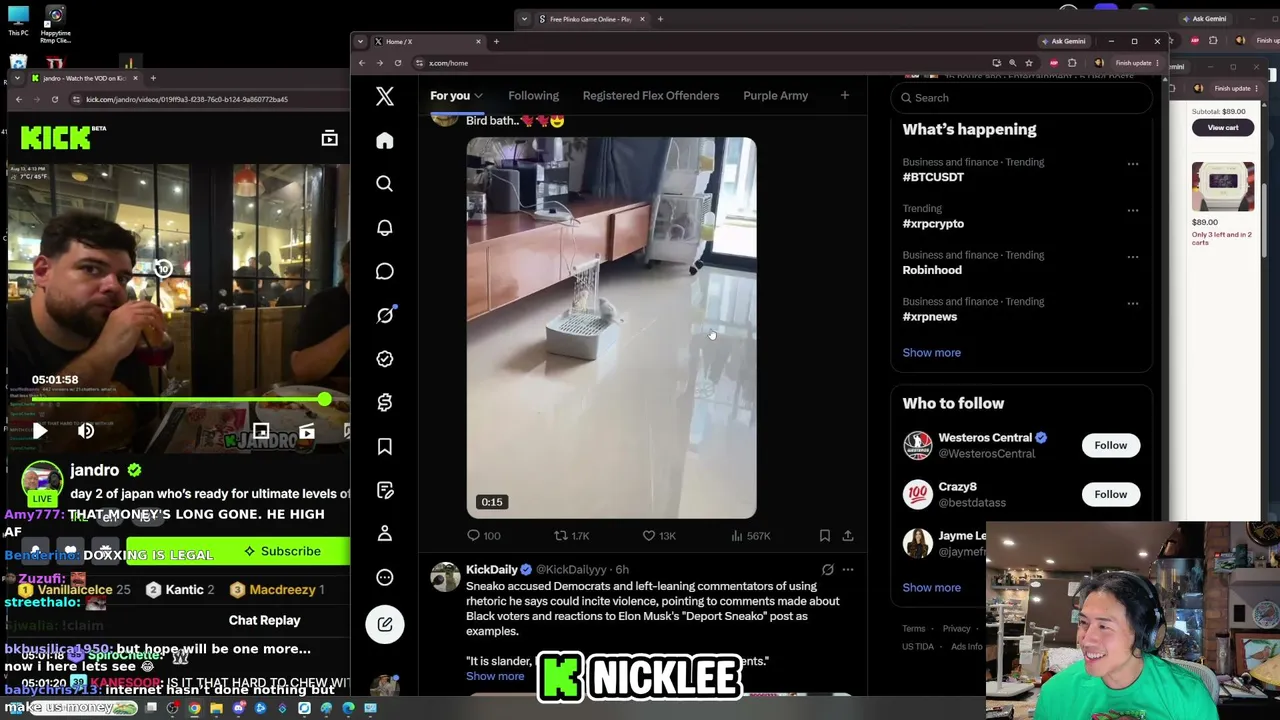
Task: Open Notifications bell in X sidebar
Action: point(385,228)
